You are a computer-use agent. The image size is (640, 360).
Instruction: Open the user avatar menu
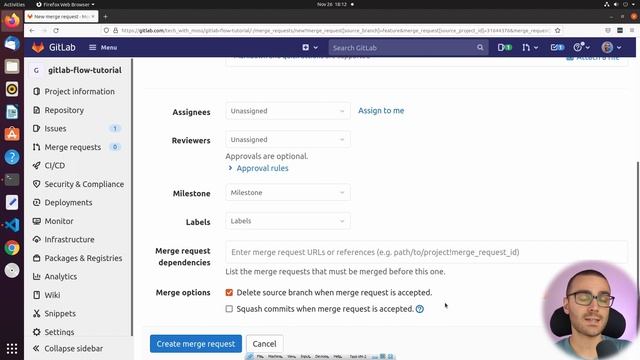click(611, 47)
